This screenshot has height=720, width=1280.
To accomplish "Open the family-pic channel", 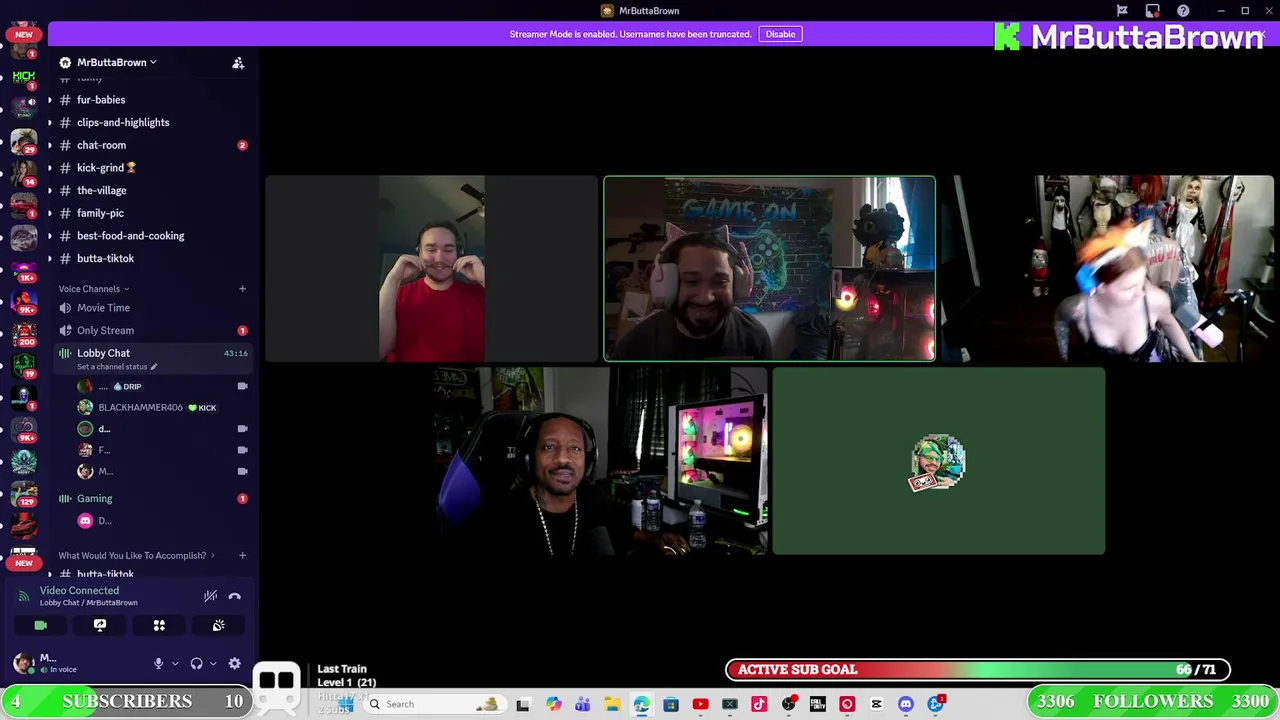I will click(x=100, y=213).
